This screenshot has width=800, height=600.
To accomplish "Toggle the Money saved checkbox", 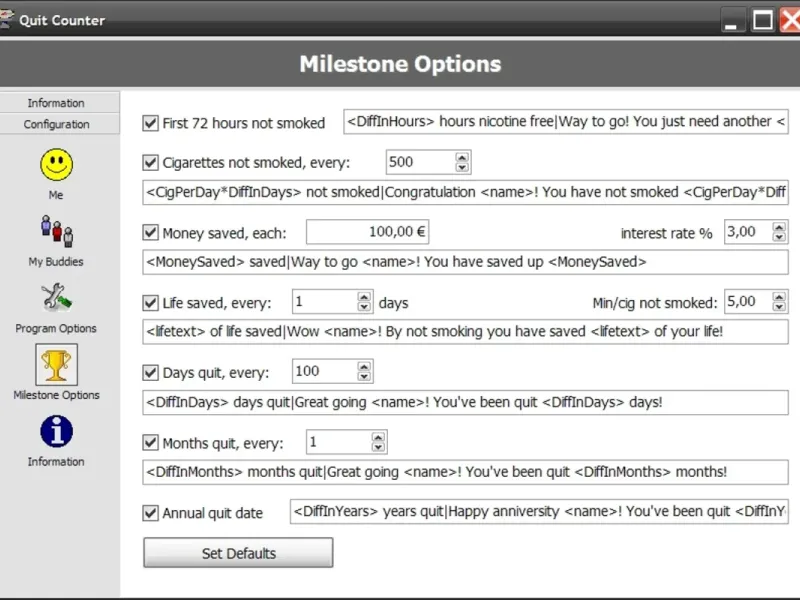I will [151, 233].
